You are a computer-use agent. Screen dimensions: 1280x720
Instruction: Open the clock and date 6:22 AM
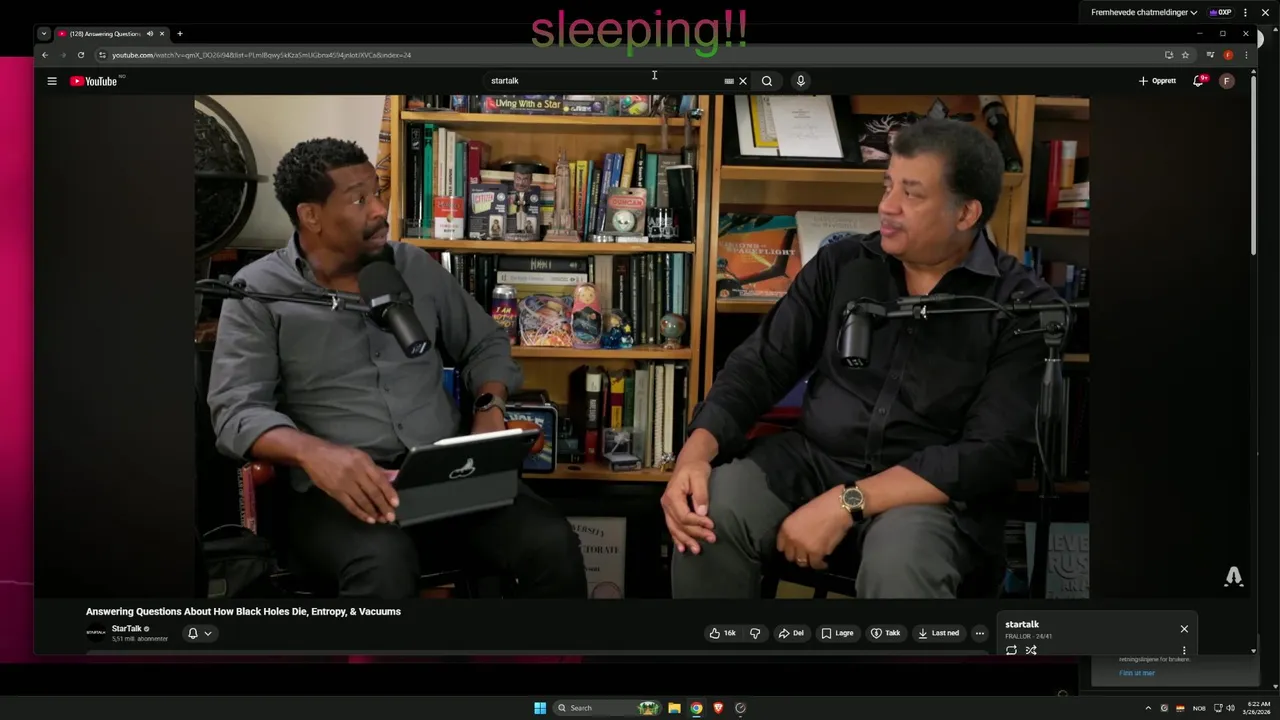coord(1257,708)
